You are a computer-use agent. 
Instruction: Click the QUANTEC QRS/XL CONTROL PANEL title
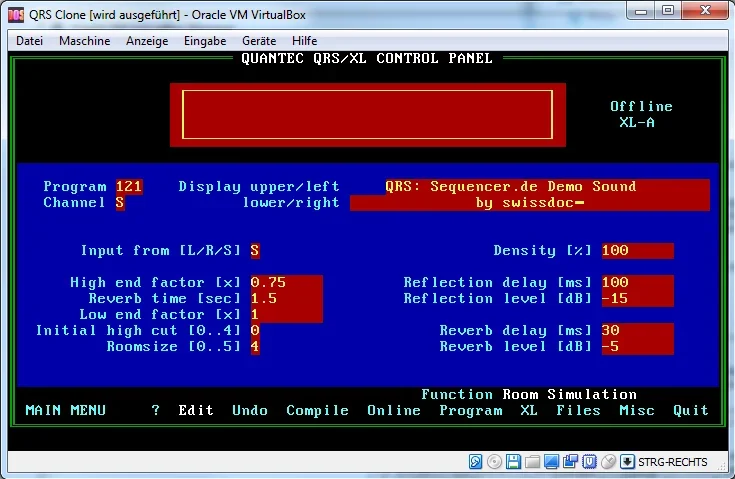tap(367, 58)
